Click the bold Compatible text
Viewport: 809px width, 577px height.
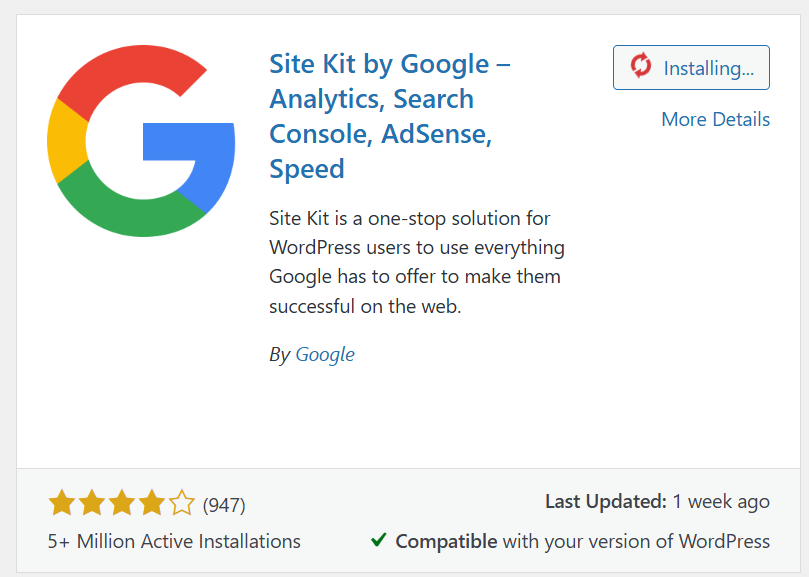pos(446,541)
